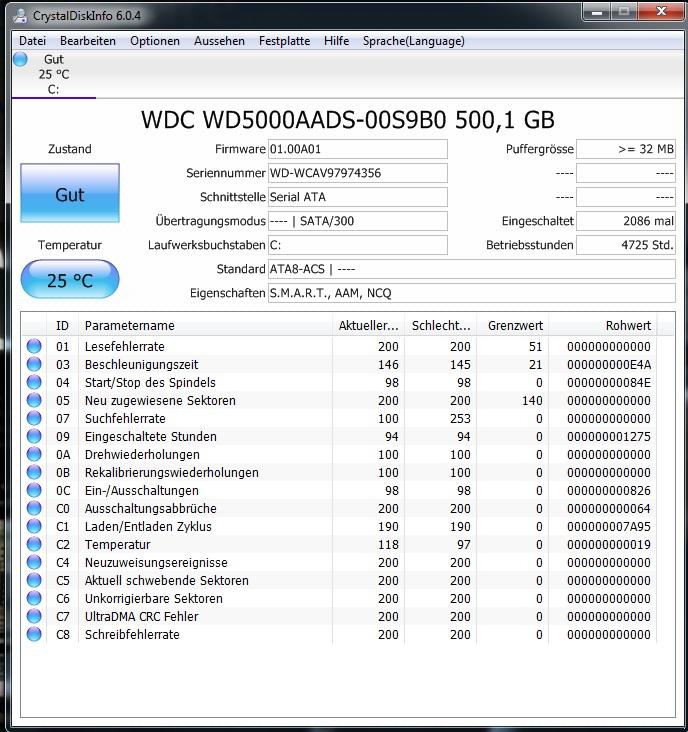Open the Sprache(Language) menu
The height and width of the screenshot is (732, 688).
(x=414, y=41)
